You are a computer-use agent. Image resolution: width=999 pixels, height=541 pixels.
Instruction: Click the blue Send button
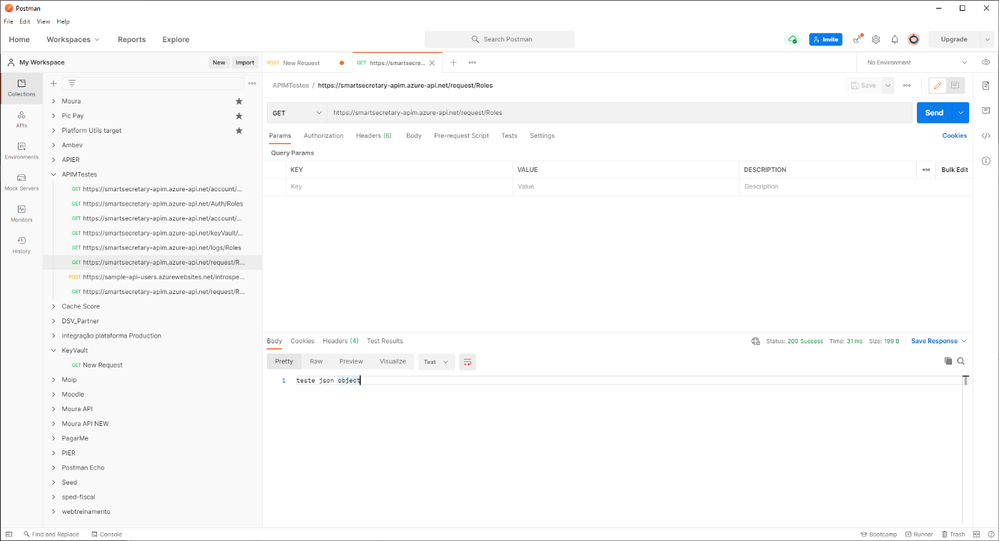point(934,113)
